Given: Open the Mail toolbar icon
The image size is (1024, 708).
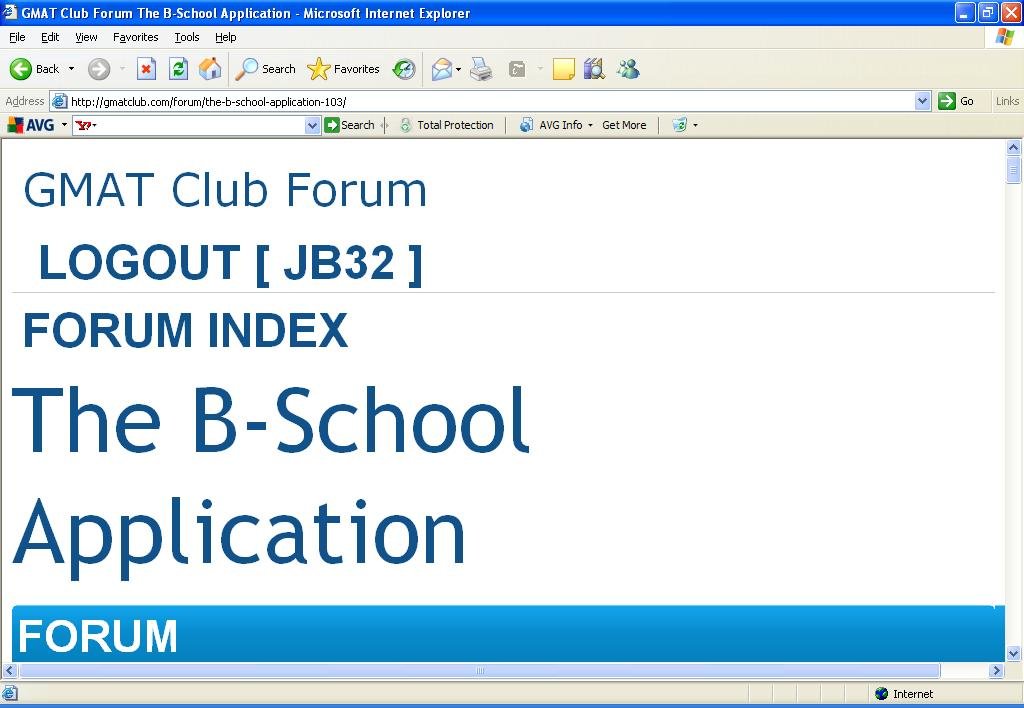Looking at the screenshot, I should click(441, 69).
